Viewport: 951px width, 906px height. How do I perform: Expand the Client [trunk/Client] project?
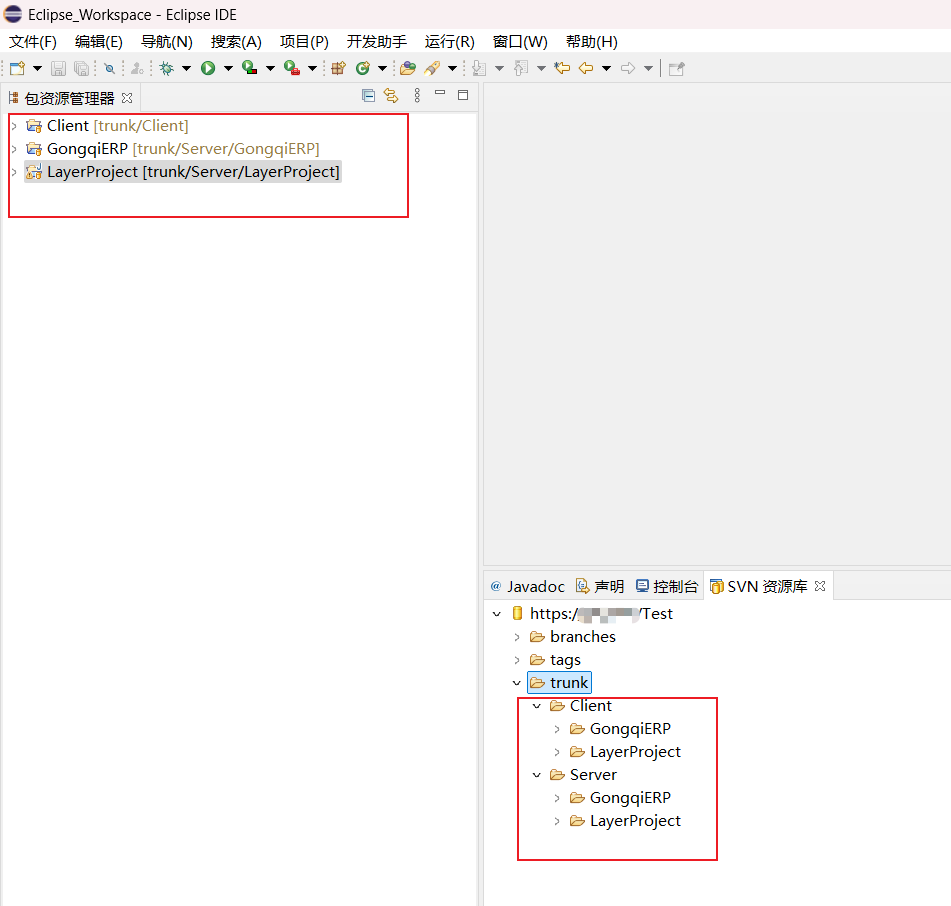point(14,126)
